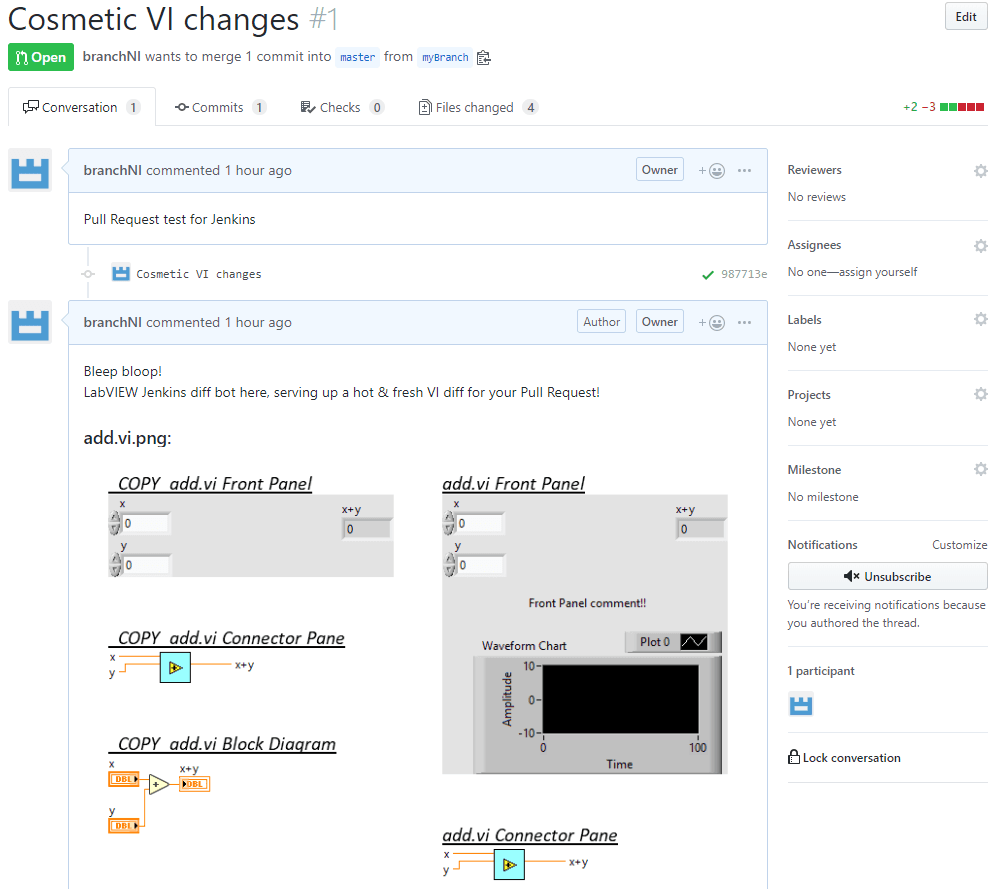Click the green checkmark beside commit 987733e
1004x889 pixels.
point(707,272)
